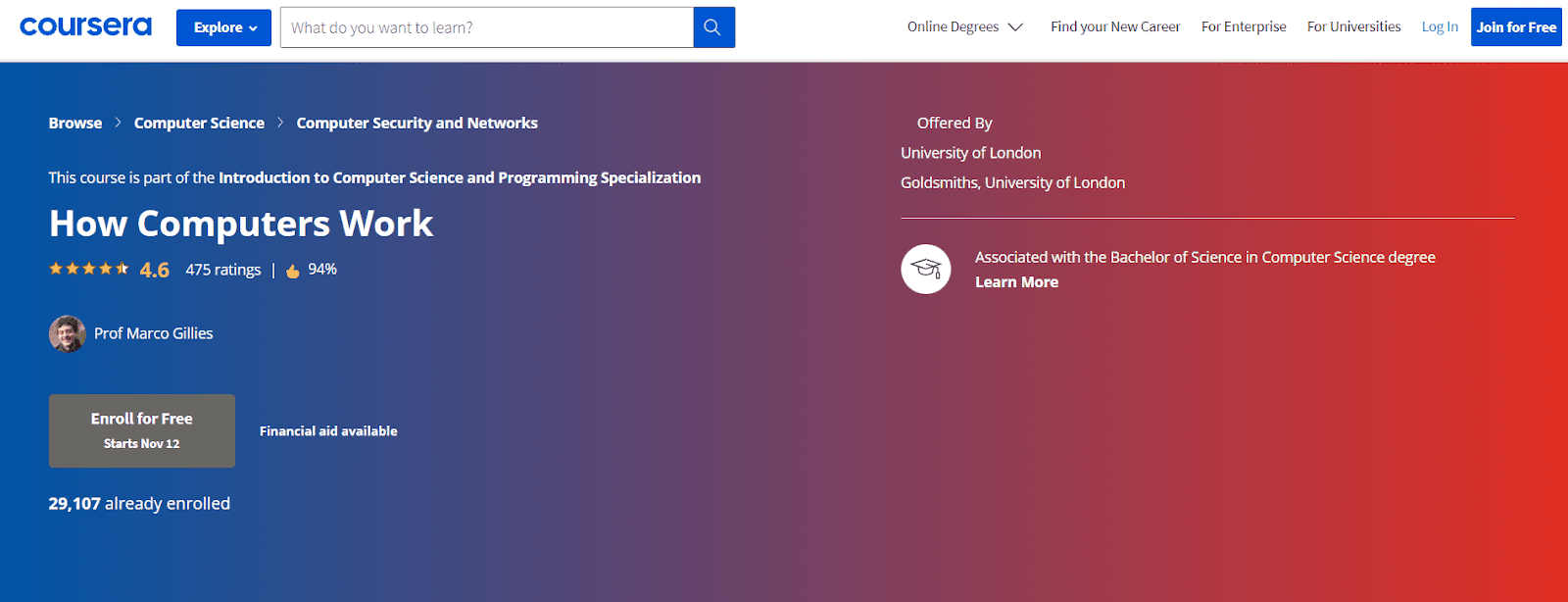Screen dimensions: 1568x602
Task: Open Computer Security and Networks breadcrumb
Action: click(x=416, y=123)
